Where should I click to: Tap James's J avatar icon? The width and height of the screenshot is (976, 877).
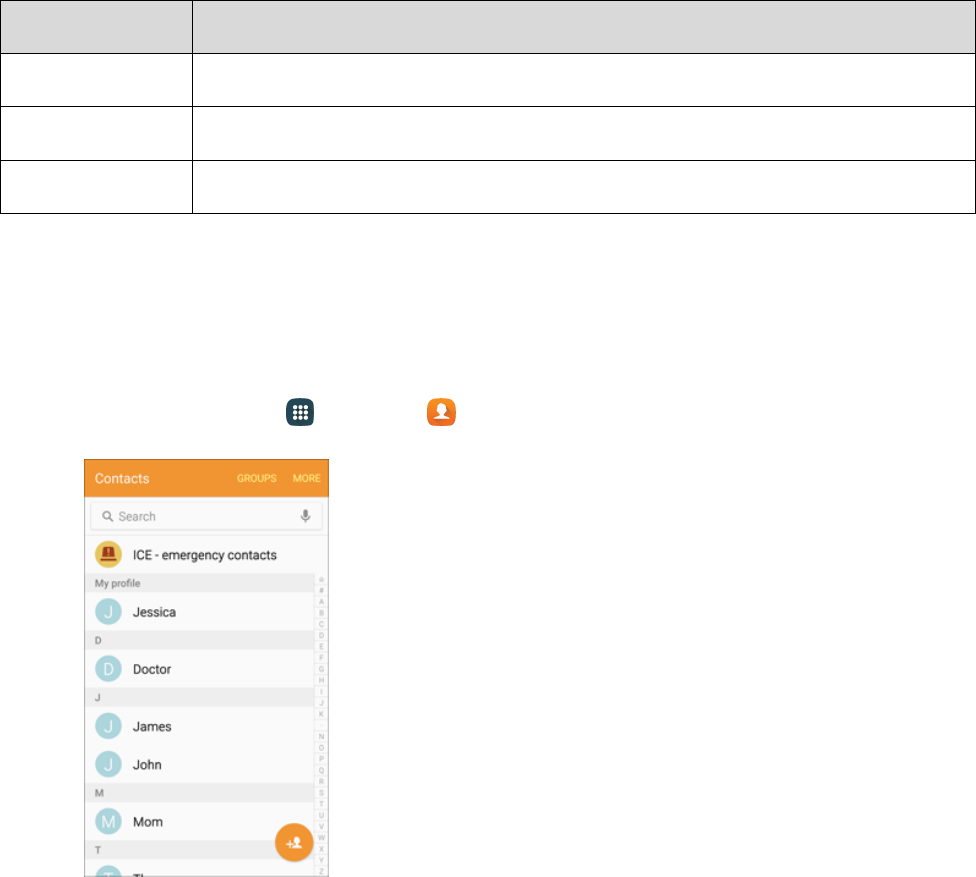tap(108, 726)
